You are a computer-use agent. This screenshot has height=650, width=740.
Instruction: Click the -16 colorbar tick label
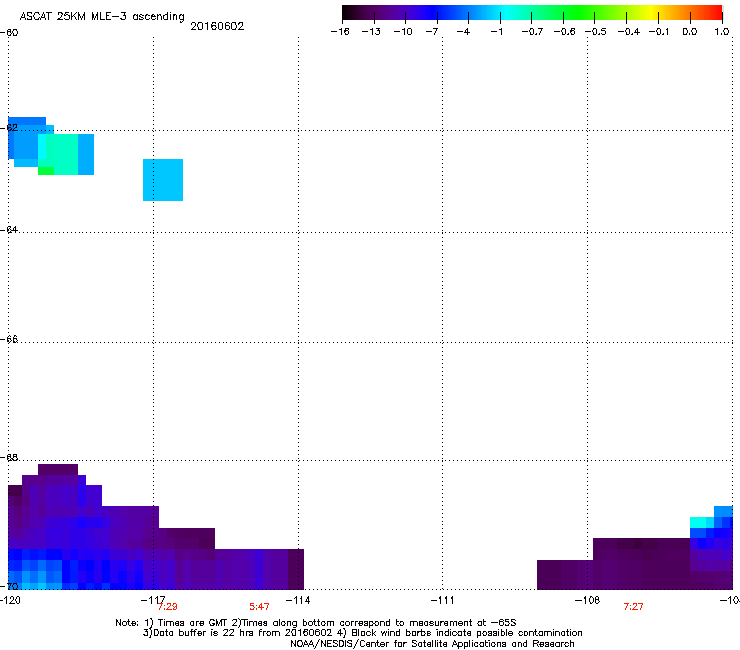coord(340,32)
